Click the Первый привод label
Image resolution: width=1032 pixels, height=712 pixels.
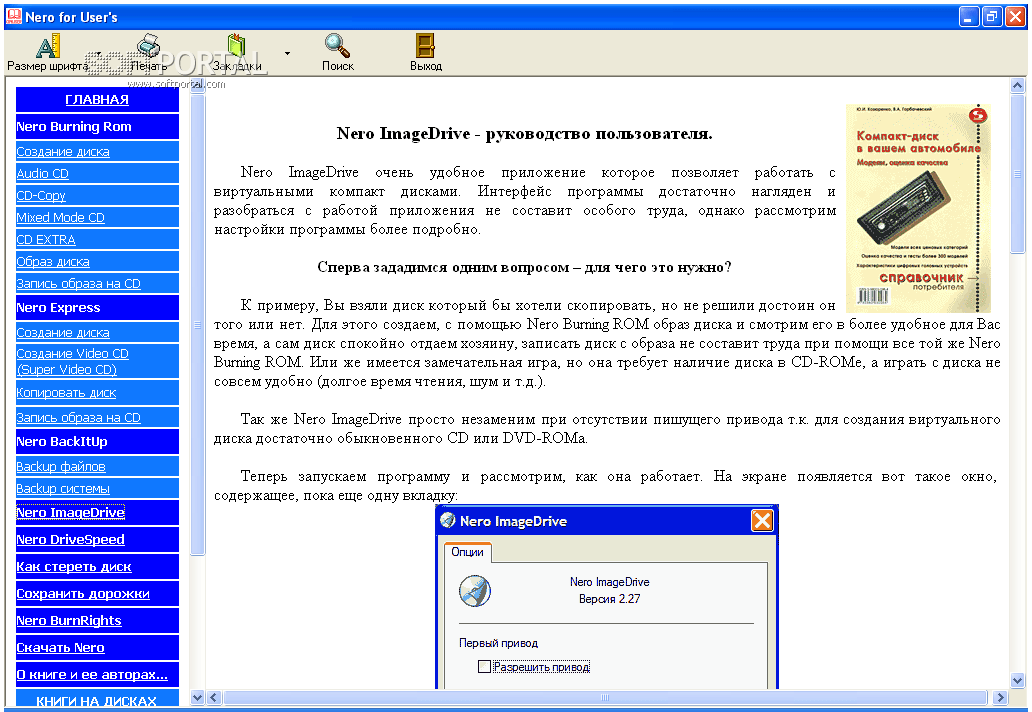point(498,643)
